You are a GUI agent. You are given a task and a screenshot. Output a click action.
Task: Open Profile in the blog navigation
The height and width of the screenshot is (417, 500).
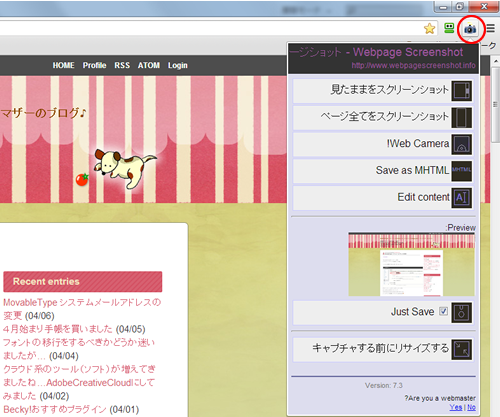[95, 65]
